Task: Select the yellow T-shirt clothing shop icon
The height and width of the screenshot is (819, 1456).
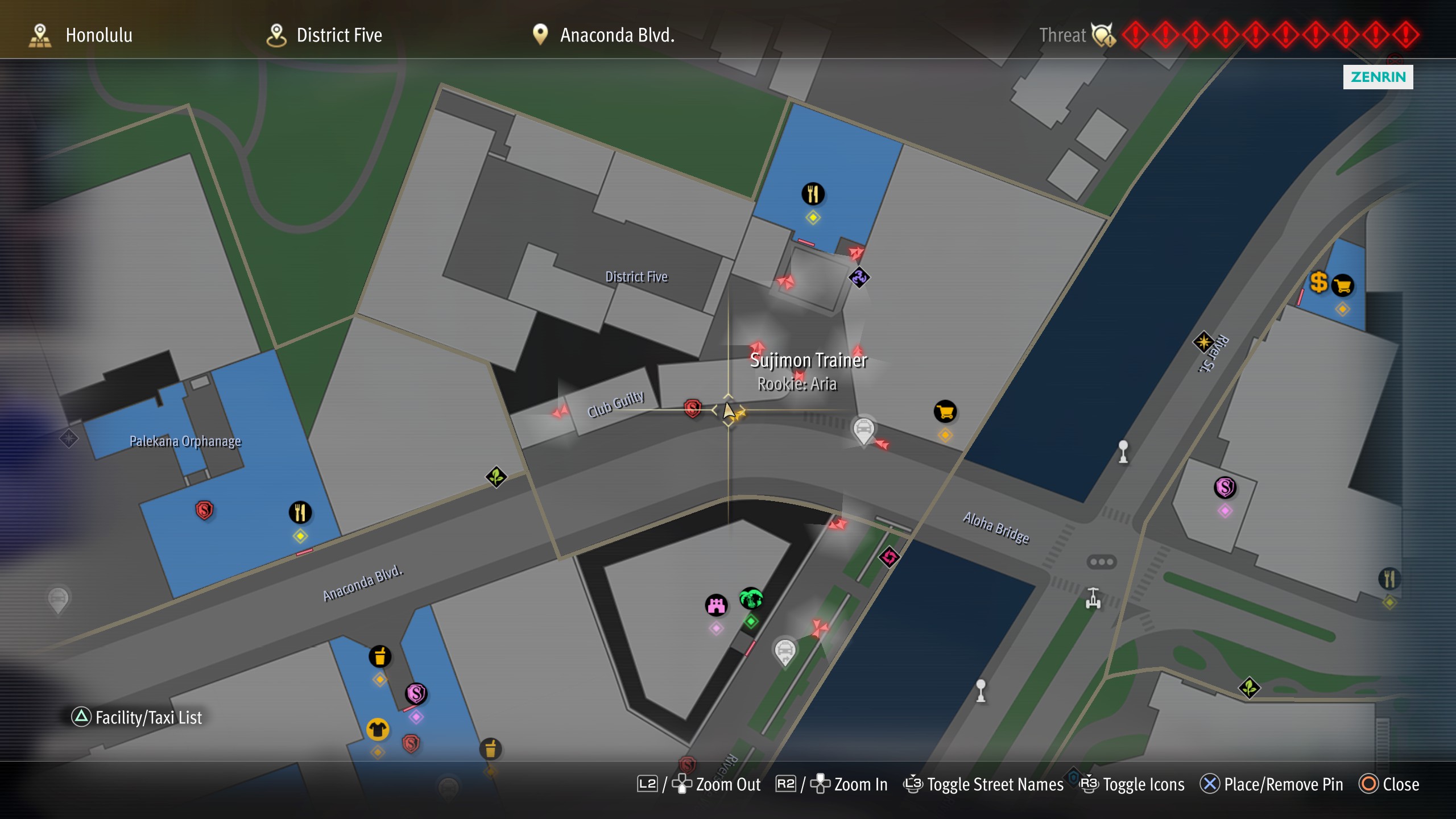Action: [378, 729]
